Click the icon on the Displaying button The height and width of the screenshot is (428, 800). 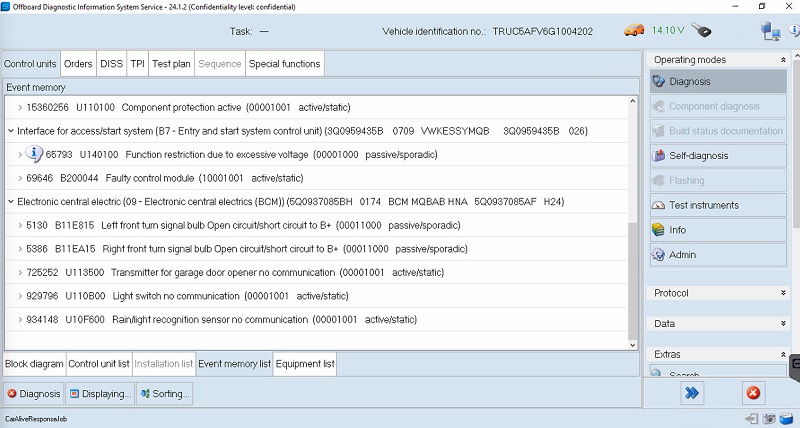pyautogui.click(x=74, y=393)
